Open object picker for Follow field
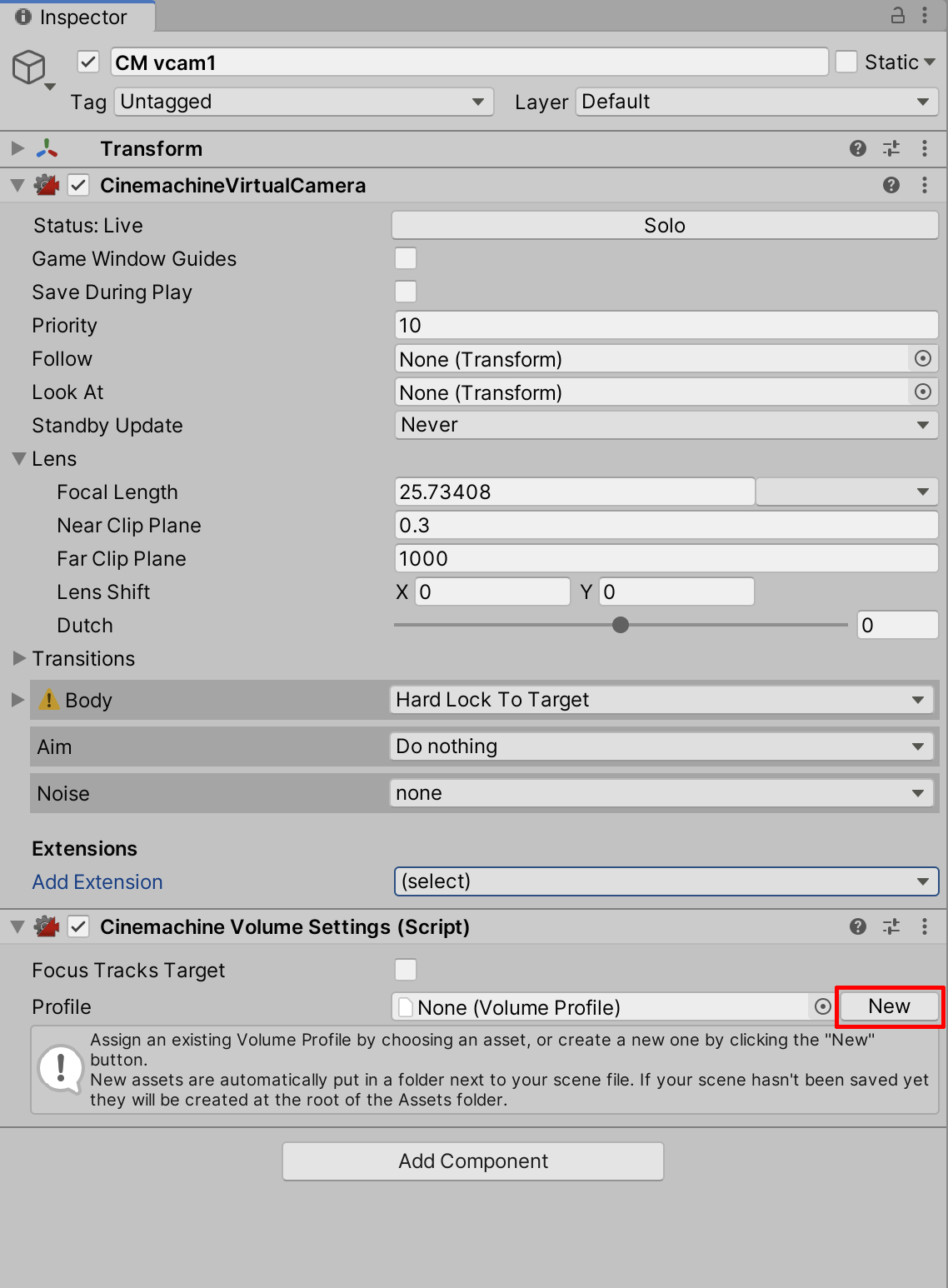 (x=923, y=358)
